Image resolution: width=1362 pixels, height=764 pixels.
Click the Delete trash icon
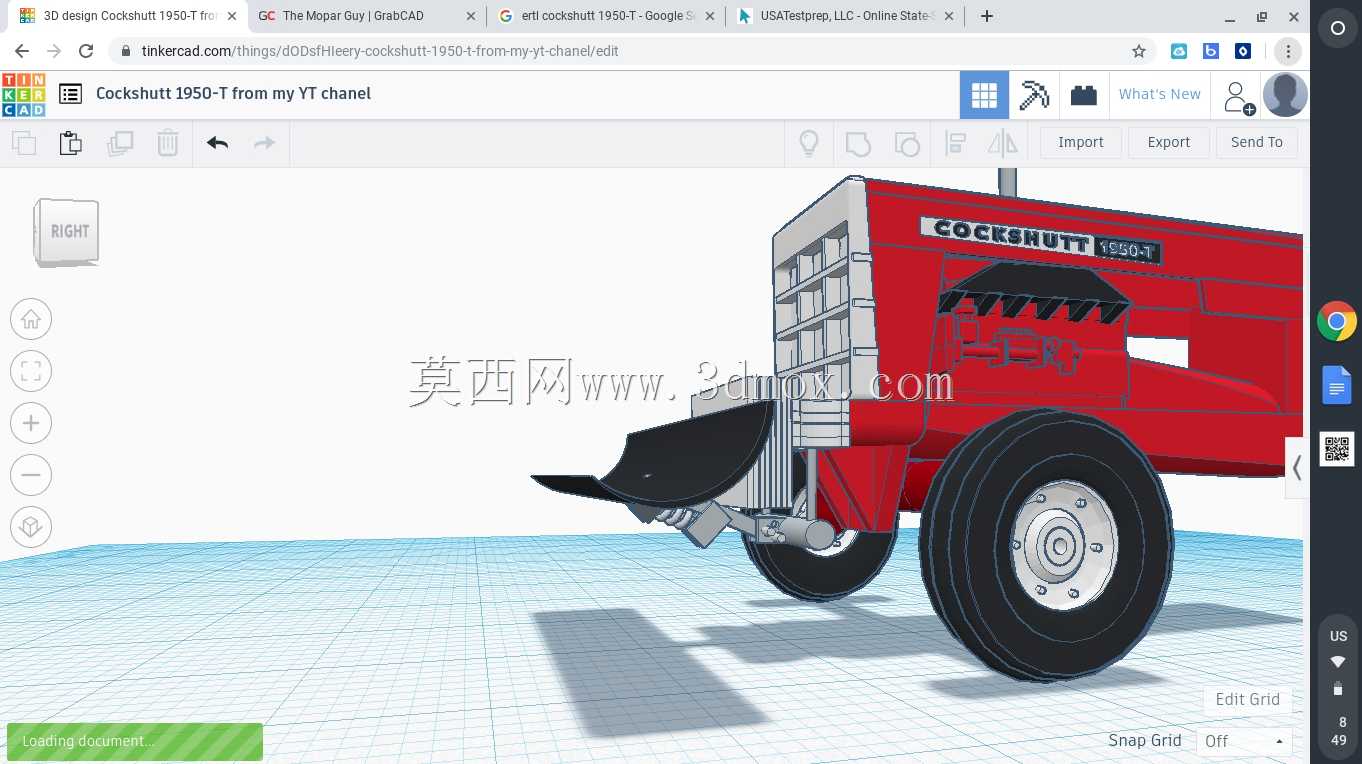click(168, 143)
